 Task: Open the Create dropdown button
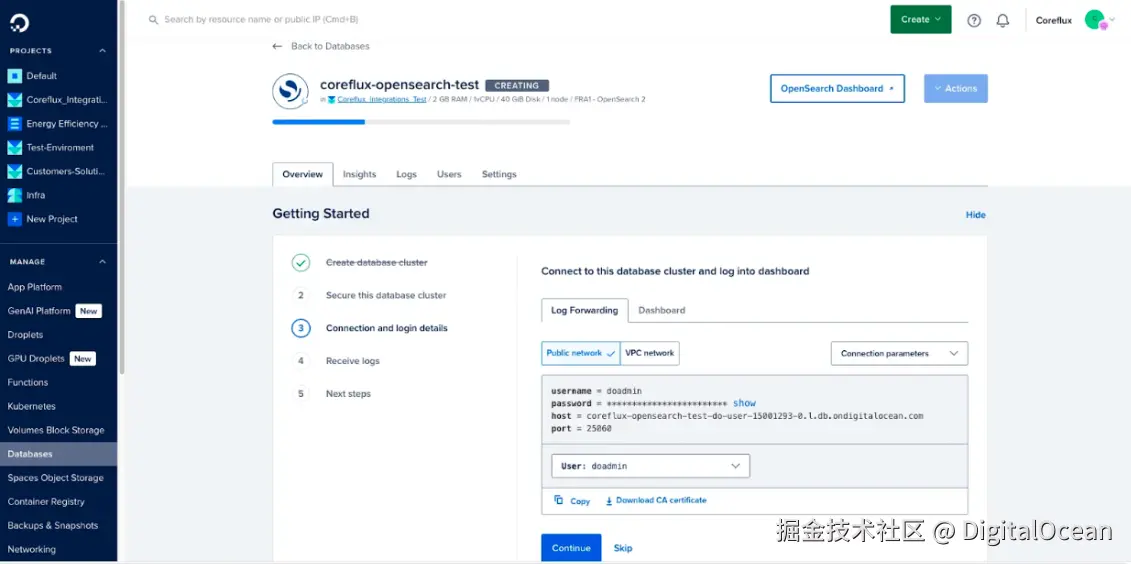click(x=921, y=19)
